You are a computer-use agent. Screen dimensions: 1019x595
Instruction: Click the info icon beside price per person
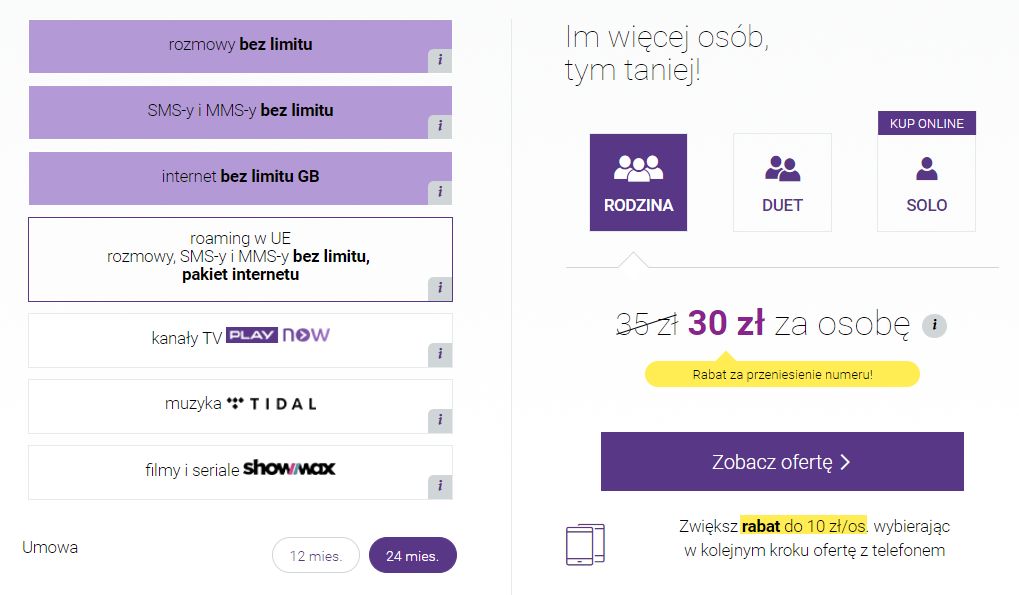click(x=935, y=325)
